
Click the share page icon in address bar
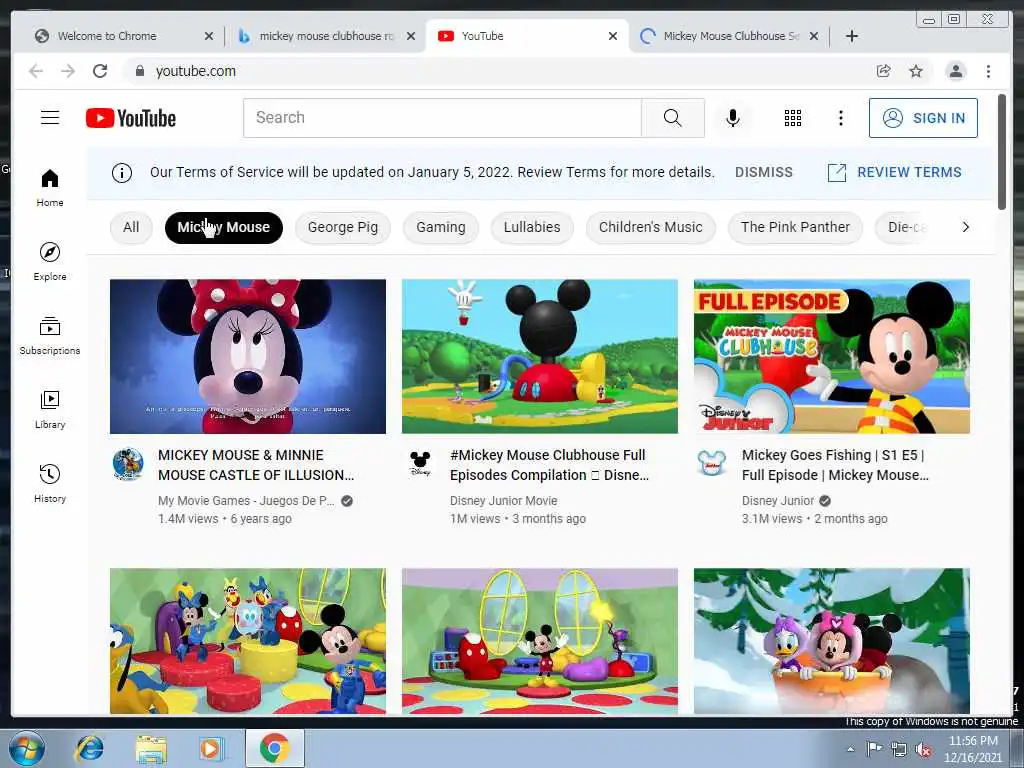coord(884,71)
